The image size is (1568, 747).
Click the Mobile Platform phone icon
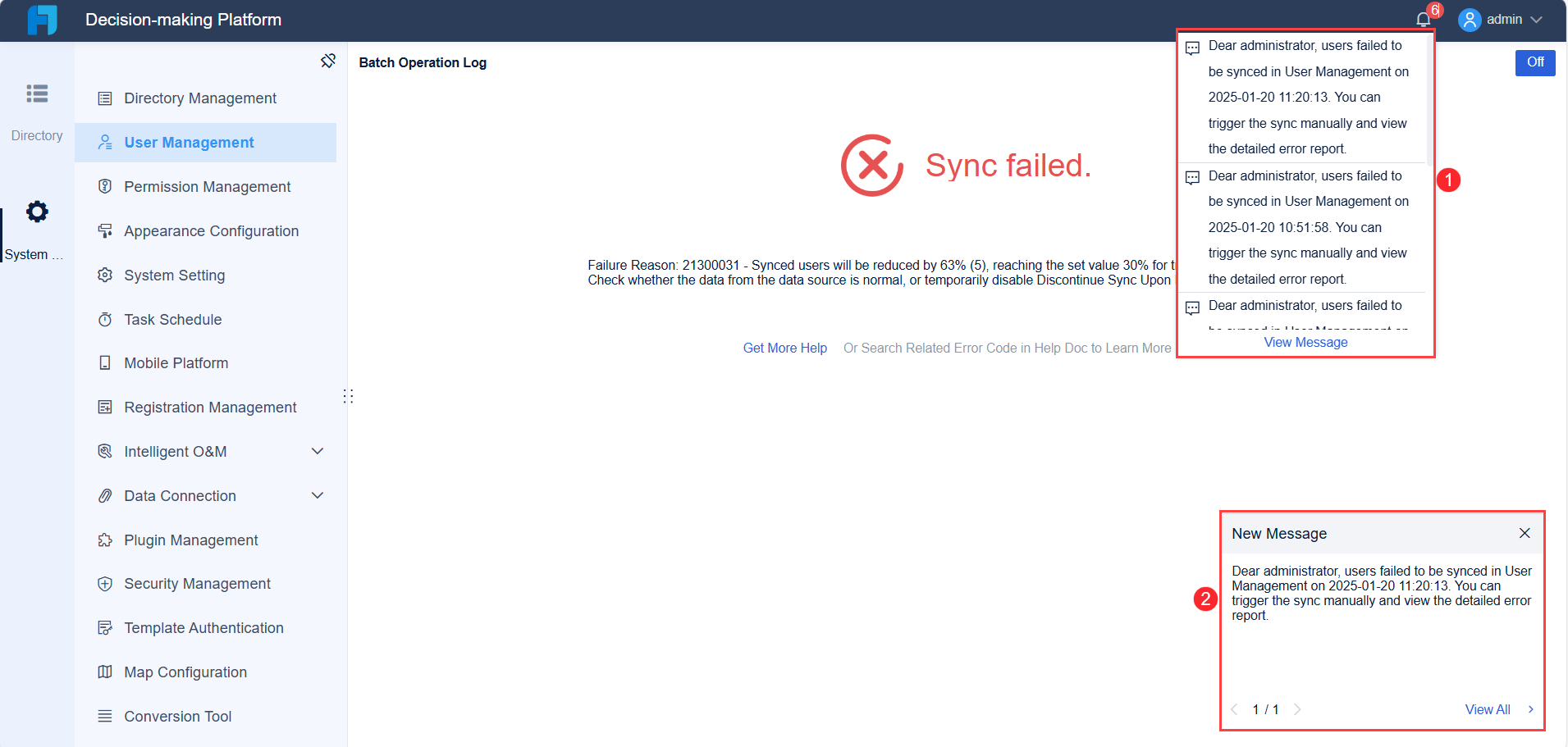[106, 362]
